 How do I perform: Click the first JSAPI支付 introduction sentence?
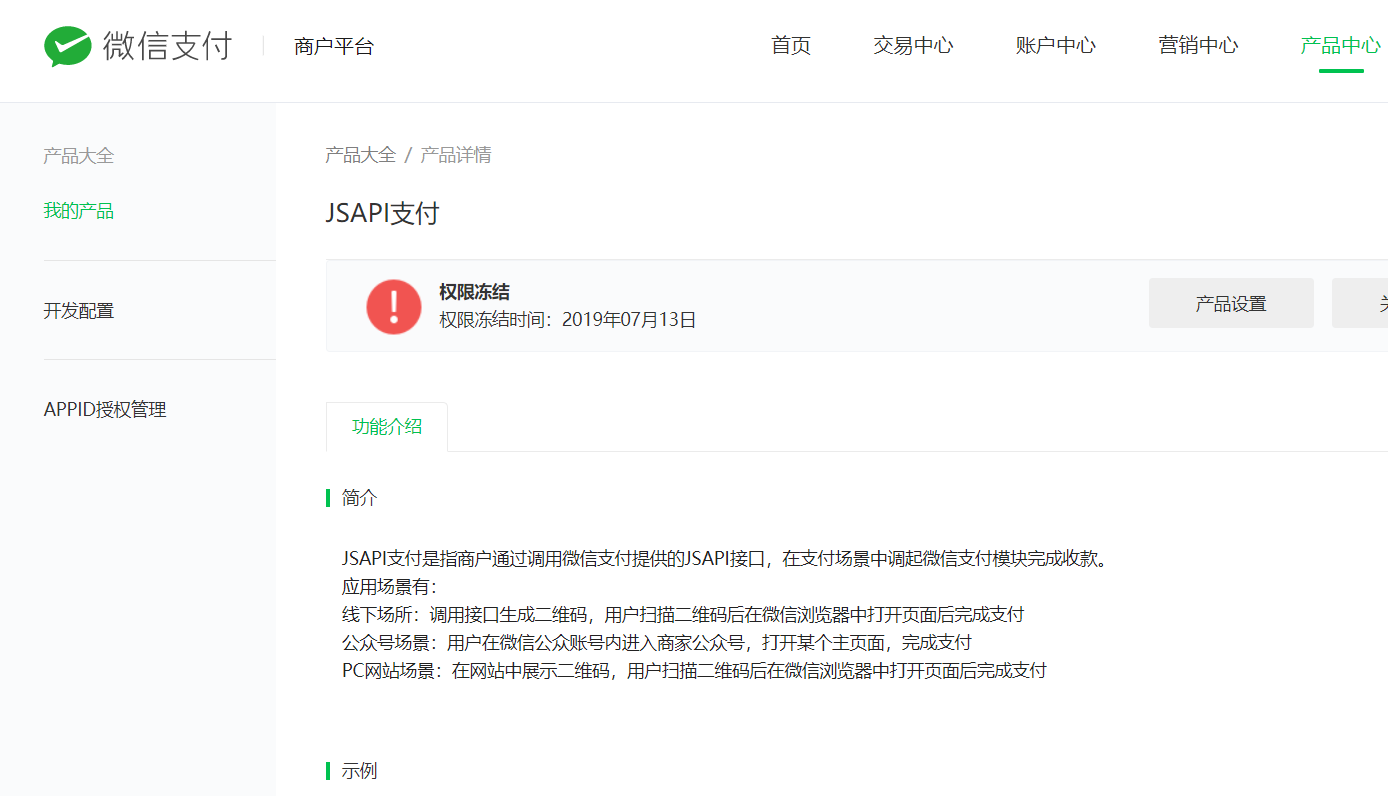(726, 559)
